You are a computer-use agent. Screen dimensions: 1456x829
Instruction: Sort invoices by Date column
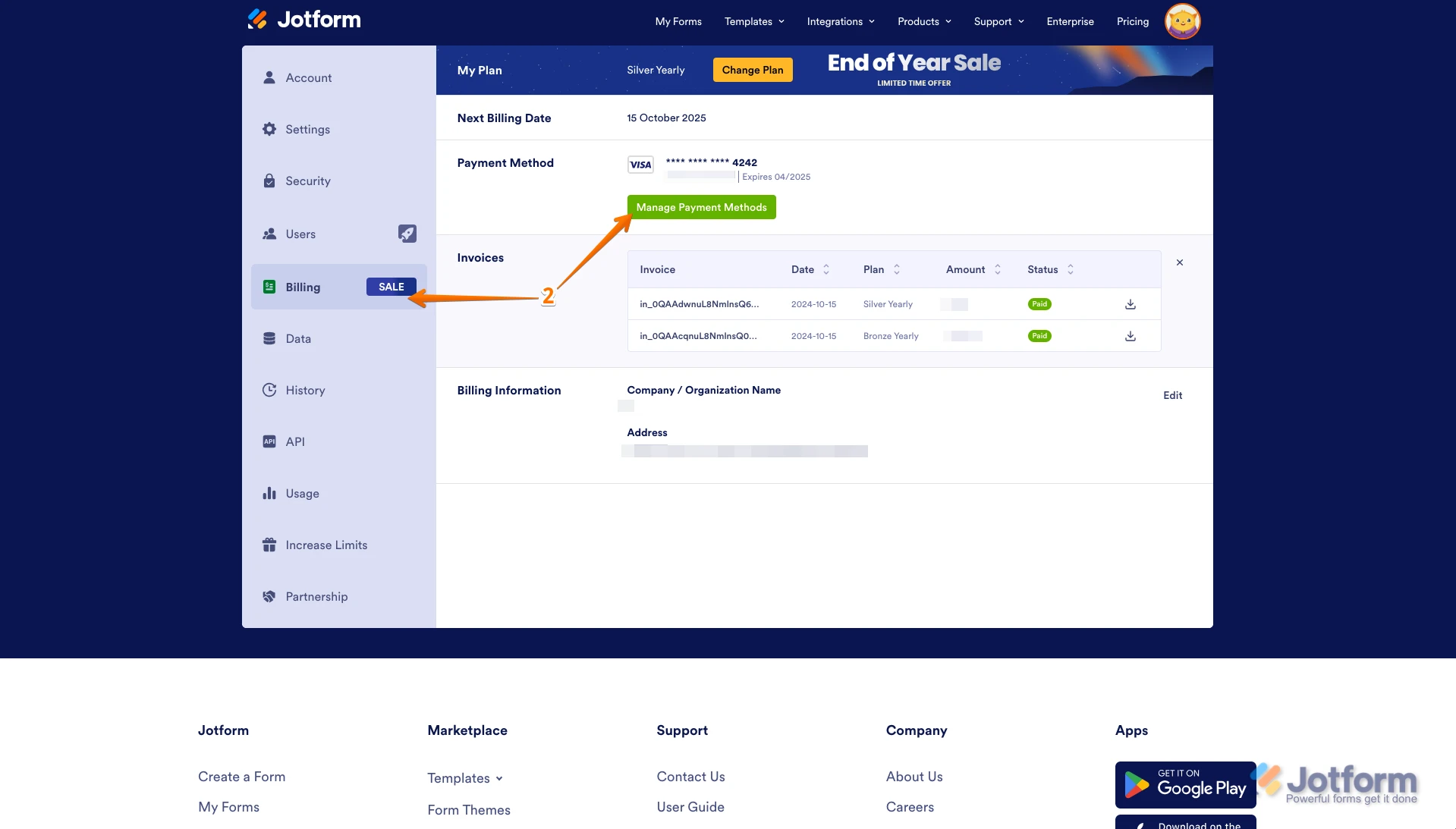(825, 269)
